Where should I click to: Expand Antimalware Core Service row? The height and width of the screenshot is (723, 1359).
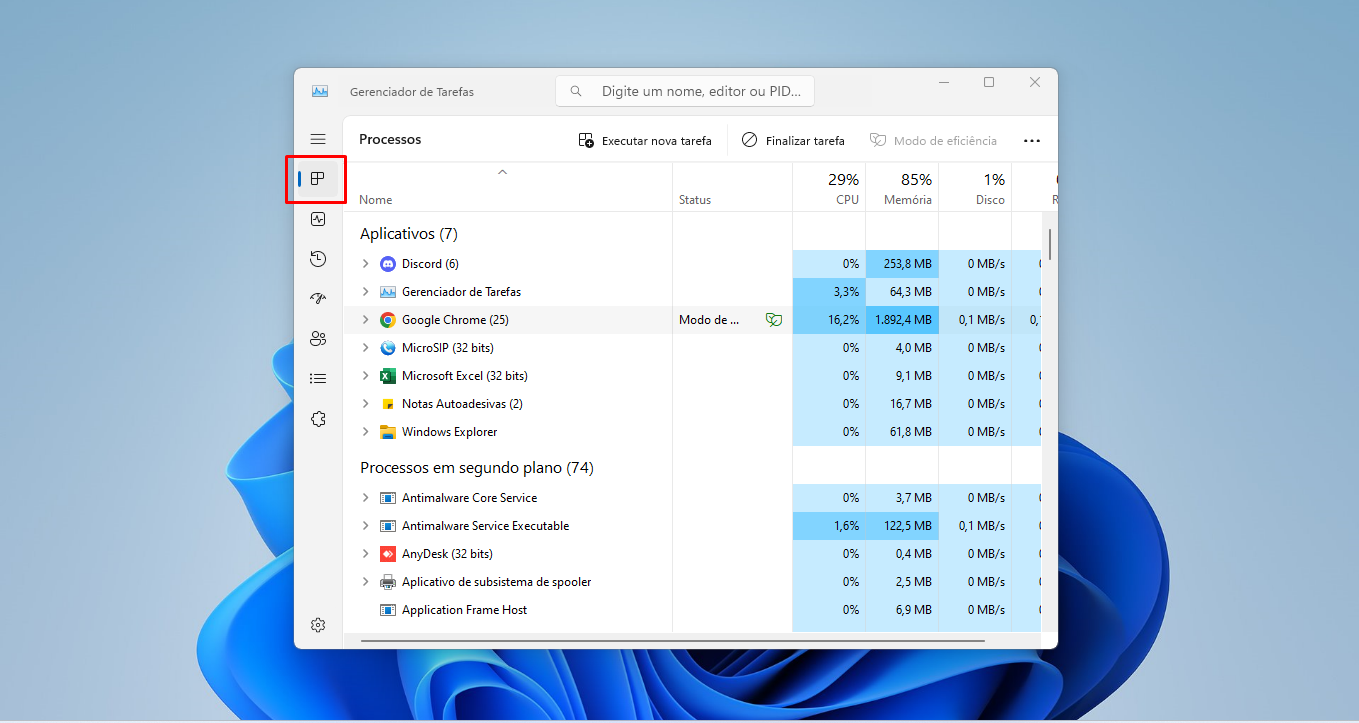click(365, 498)
